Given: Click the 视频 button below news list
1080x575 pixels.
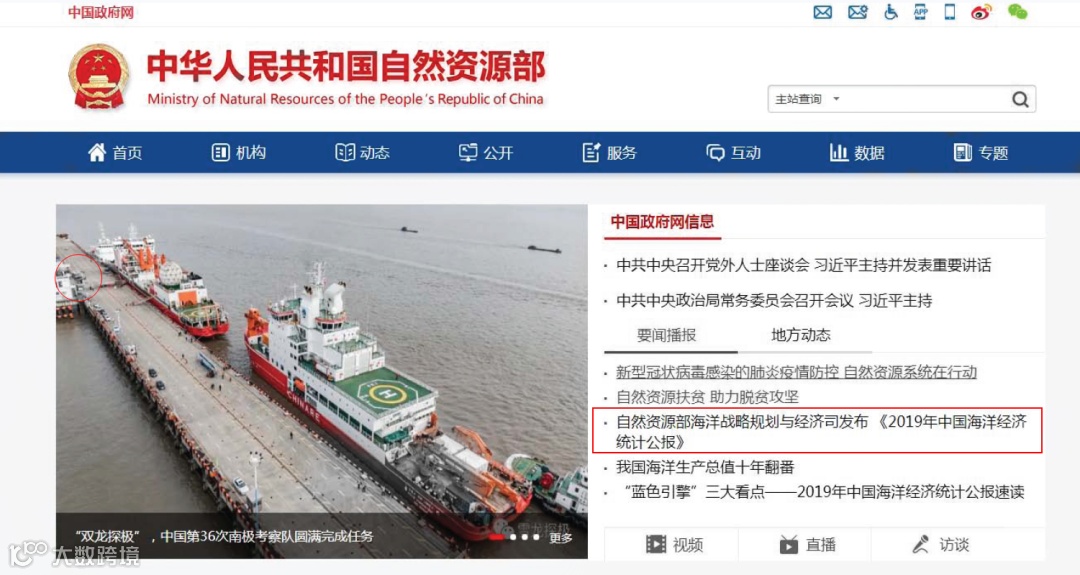Looking at the screenshot, I should (673, 545).
